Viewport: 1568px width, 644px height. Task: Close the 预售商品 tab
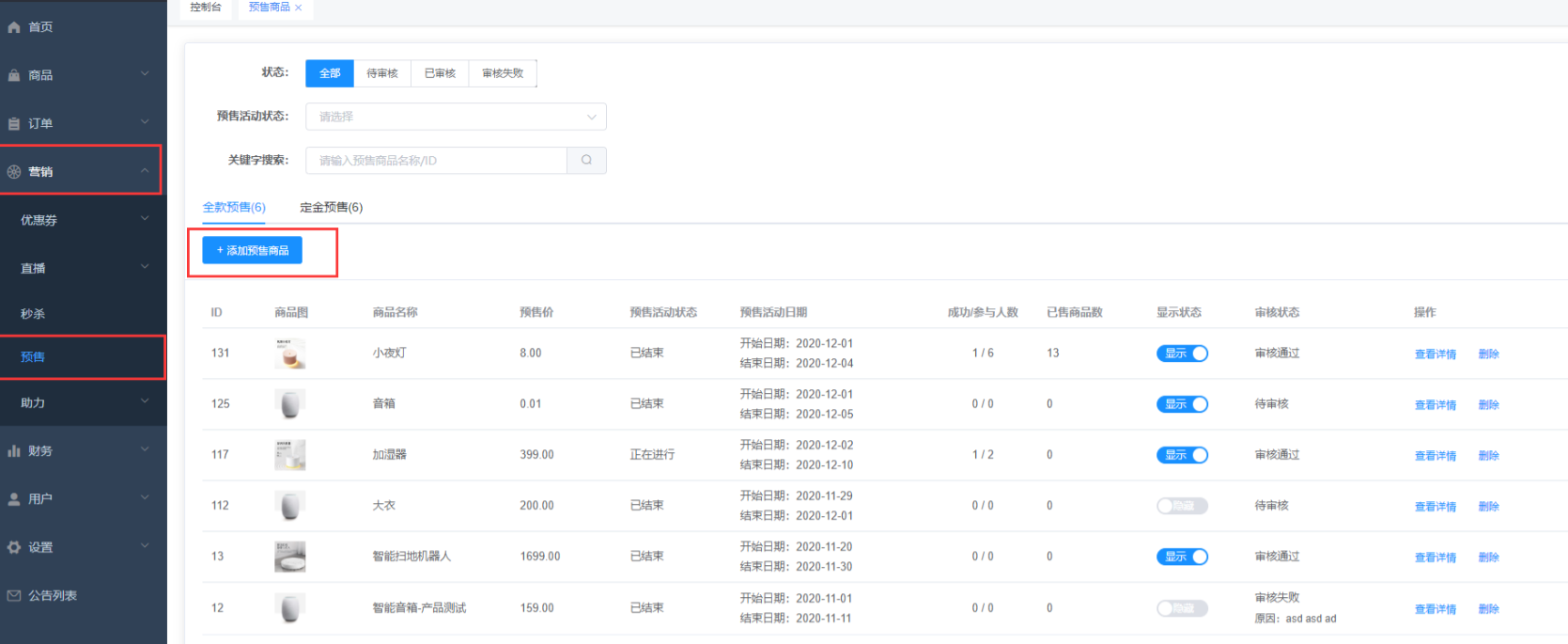click(x=299, y=8)
